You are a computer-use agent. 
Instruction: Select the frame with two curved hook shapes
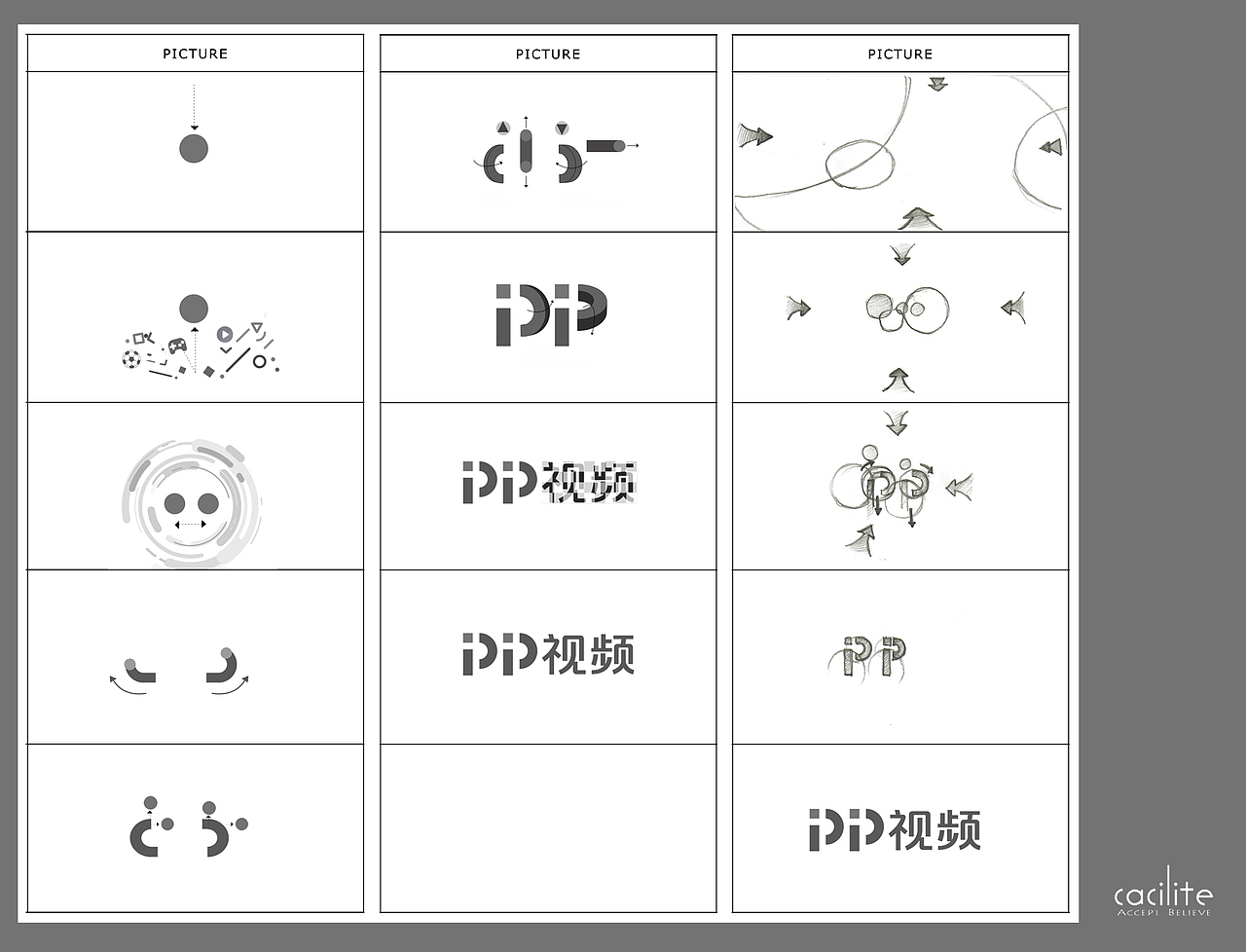click(x=195, y=657)
